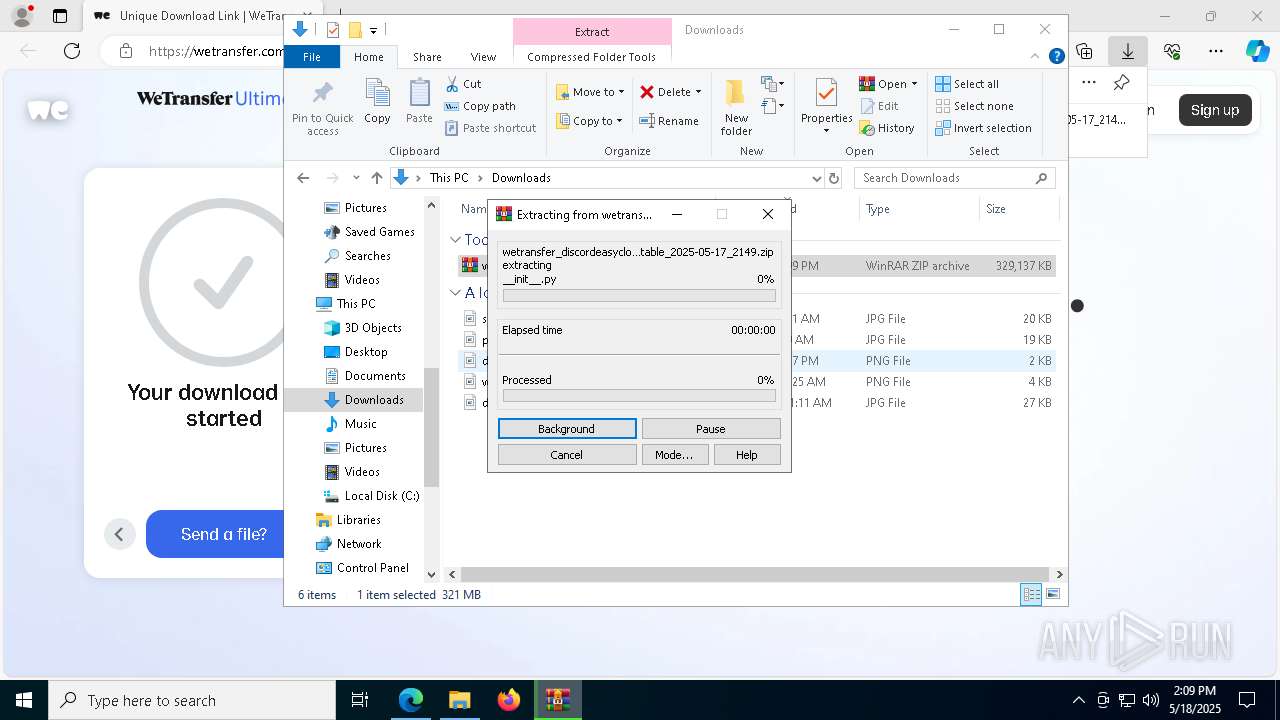
Task: Click the navigation pane vertical scrollbar
Action: pyautogui.click(x=431, y=428)
